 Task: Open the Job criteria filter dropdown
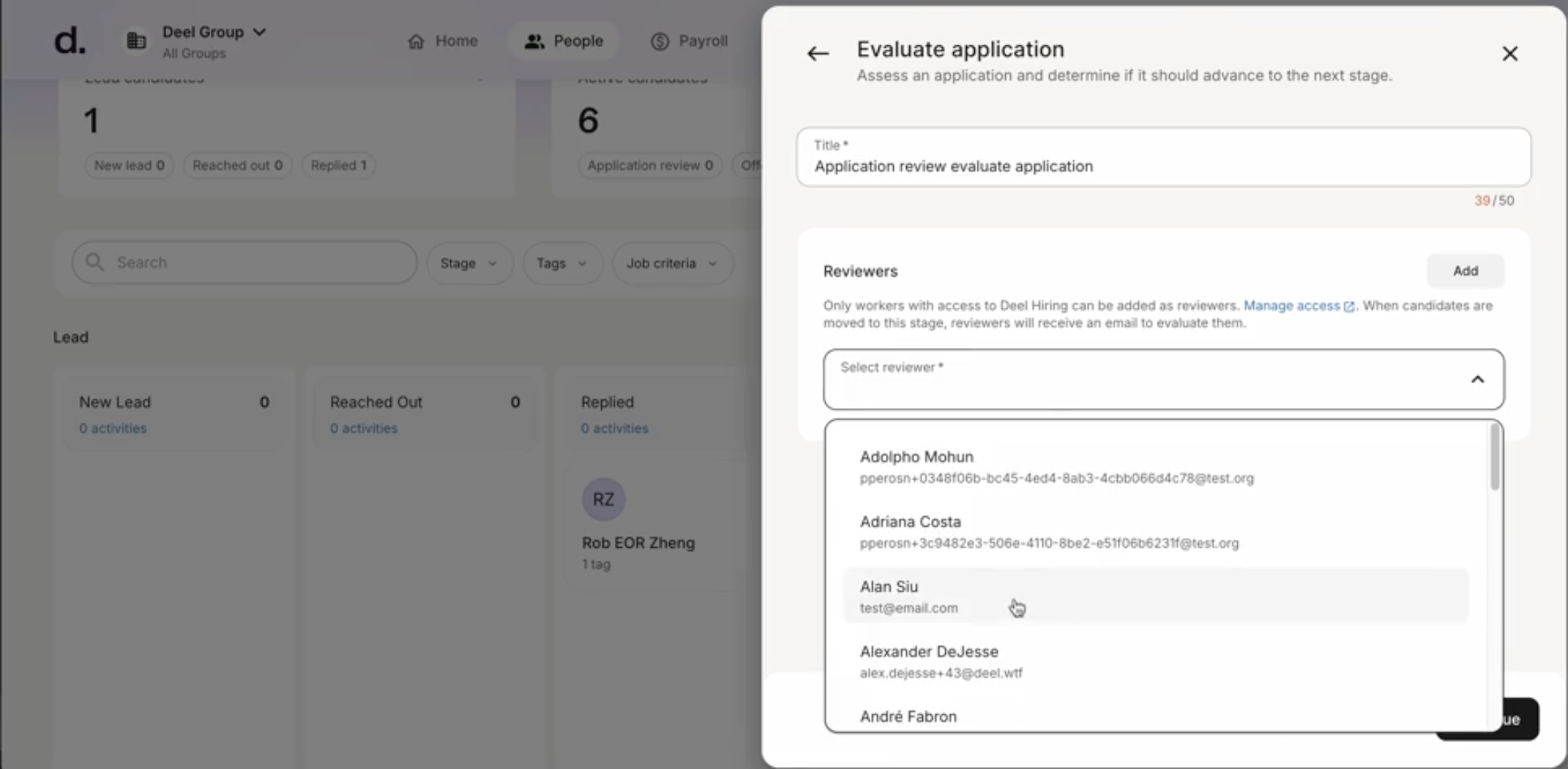click(671, 263)
